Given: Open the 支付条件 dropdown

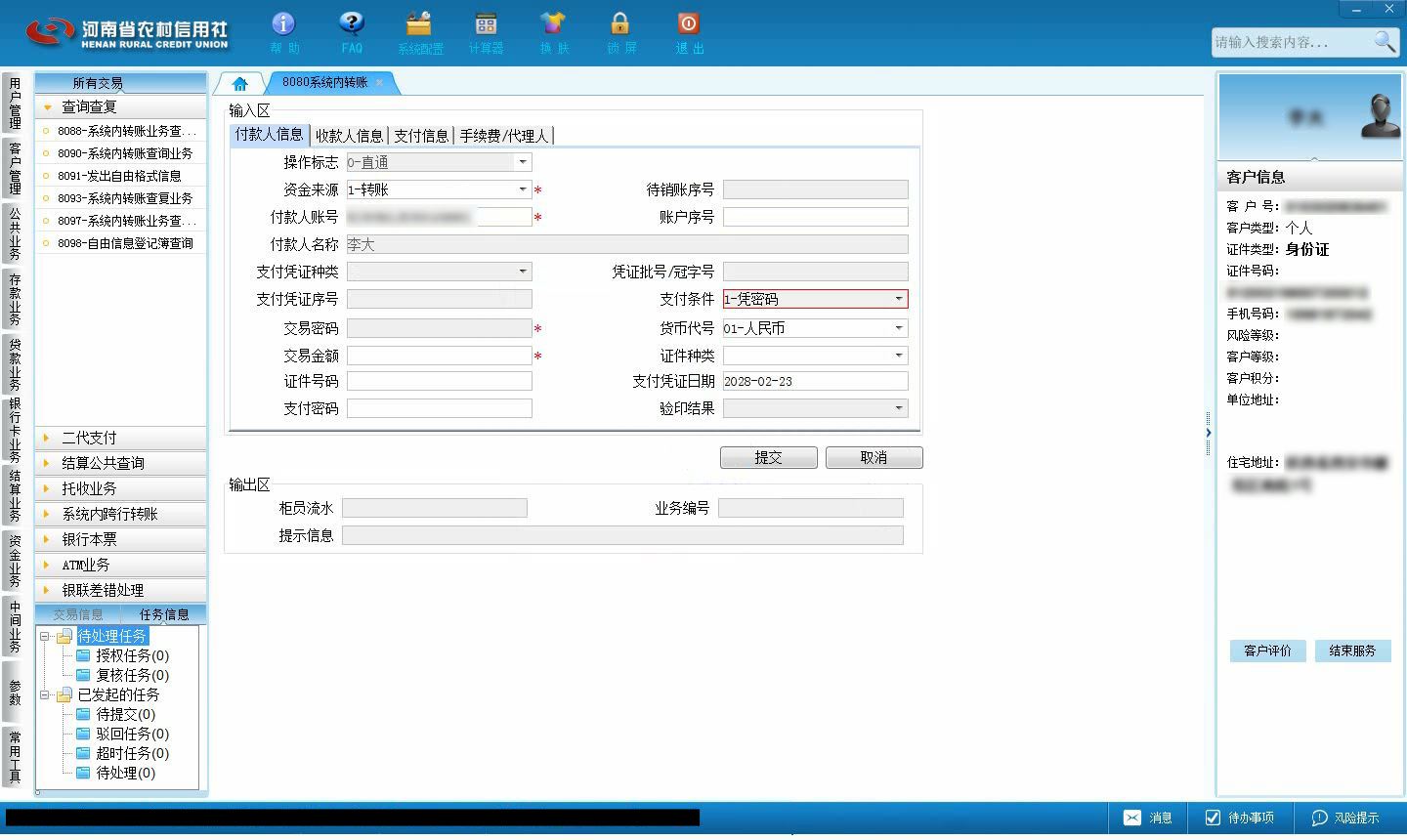Looking at the screenshot, I should tap(899, 299).
